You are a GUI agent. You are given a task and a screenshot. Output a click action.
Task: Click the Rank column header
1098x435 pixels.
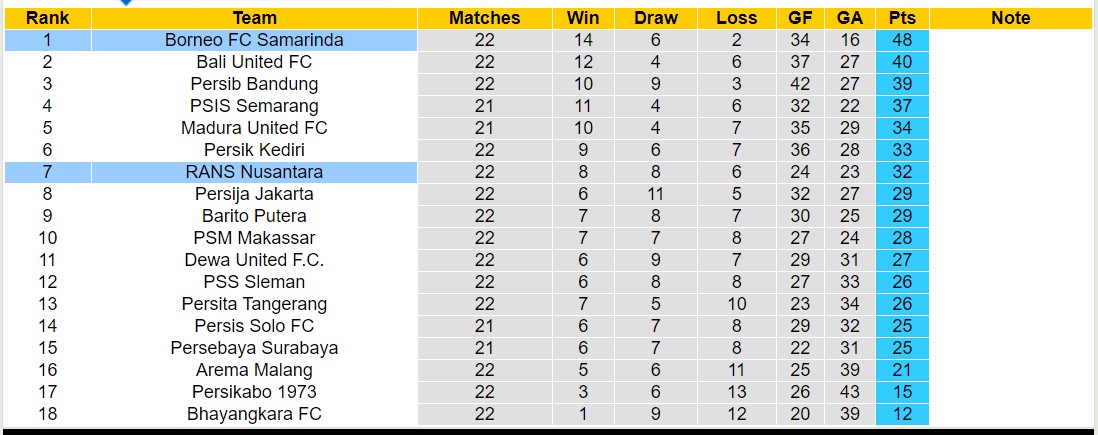(x=47, y=18)
